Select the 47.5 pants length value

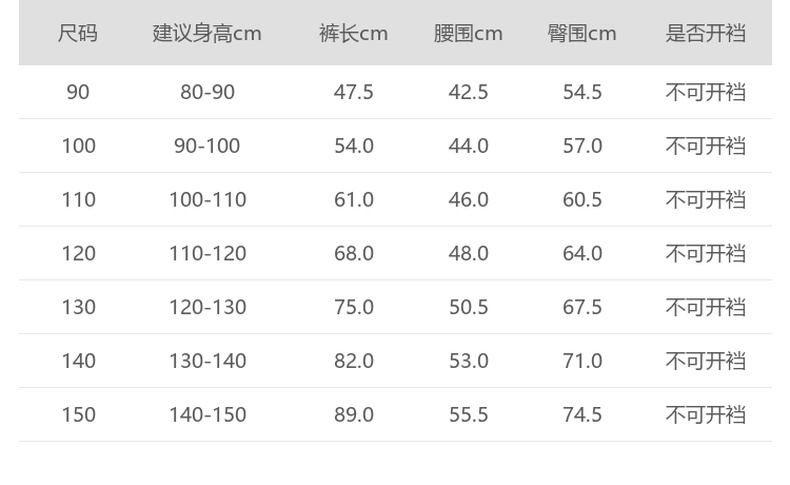pyautogui.click(x=353, y=92)
